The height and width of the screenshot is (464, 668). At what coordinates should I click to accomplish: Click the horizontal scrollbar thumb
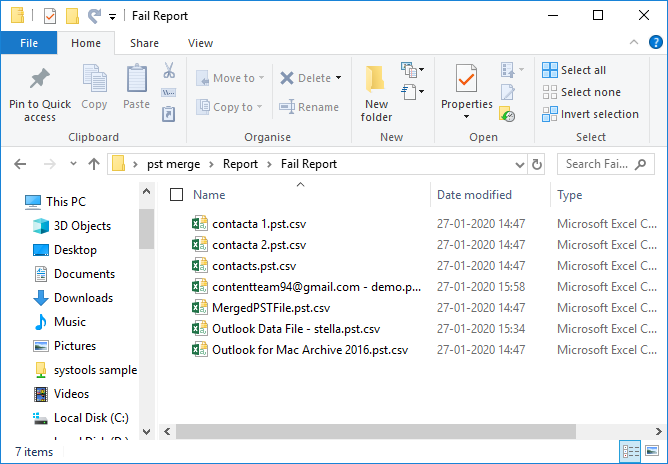pyautogui.click(x=376, y=431)
